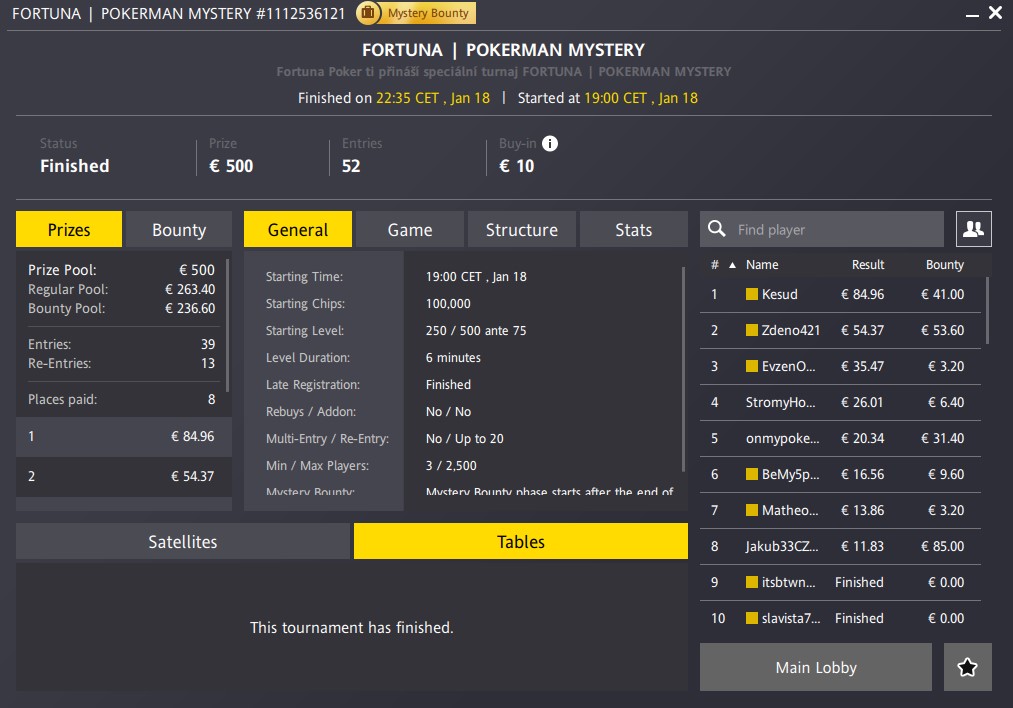1013x708 pixels.
Task: Click the Places paid value 8
Action: [211, 400]
